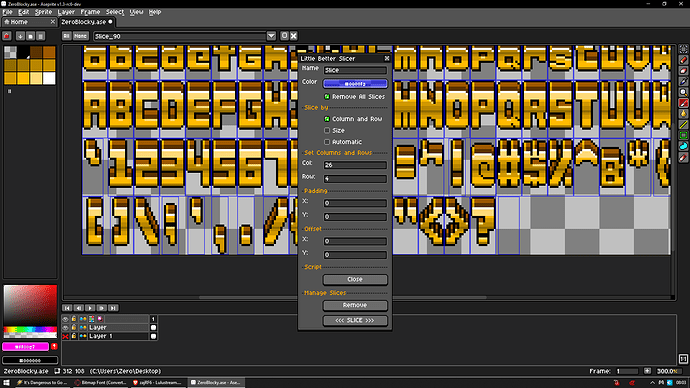Open the advanced mode icon in corner
Screen dimensions: 690x388
click(x=683, y=359)
